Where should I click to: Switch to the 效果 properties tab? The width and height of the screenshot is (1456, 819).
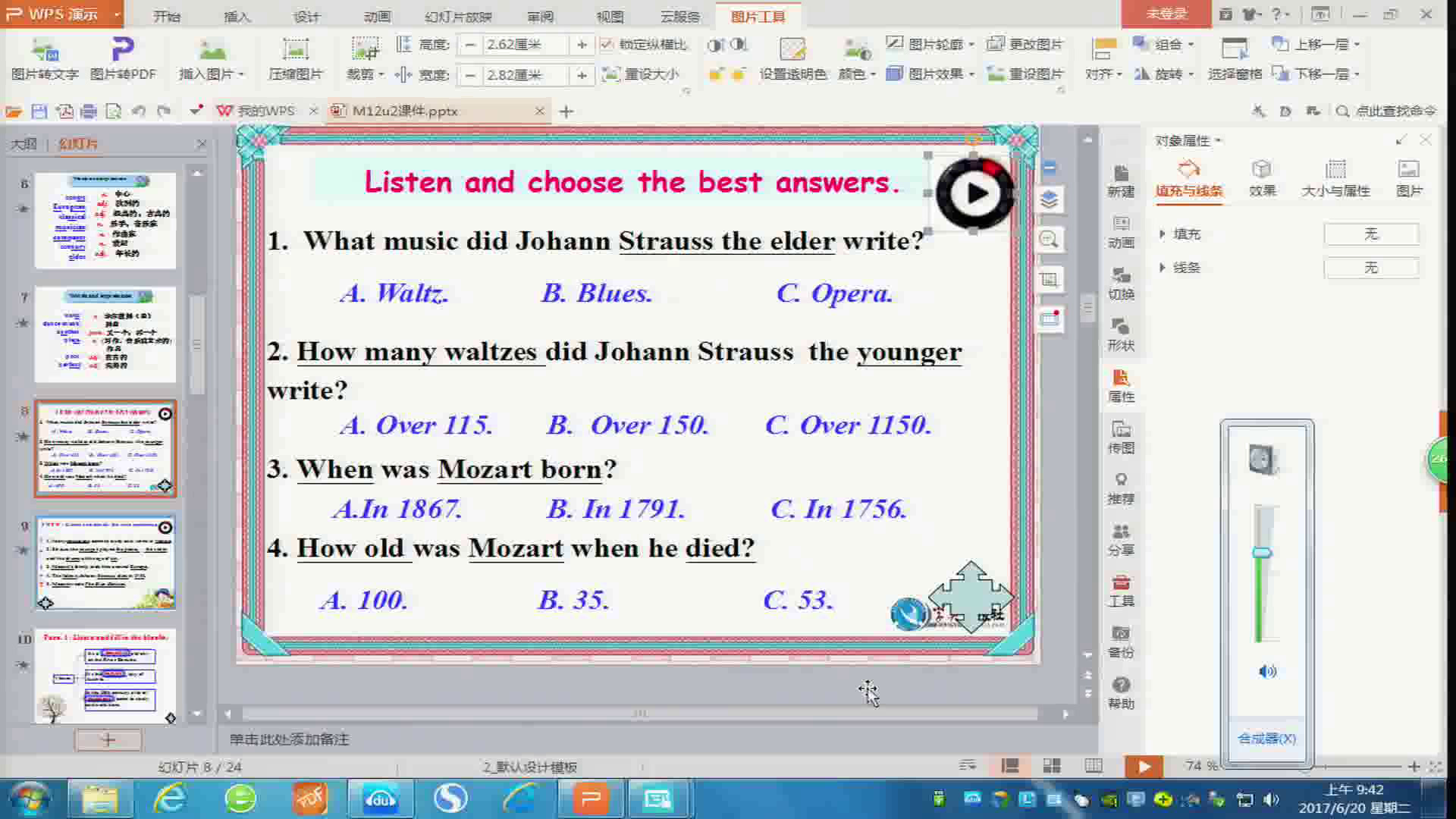pos(1262,177)
